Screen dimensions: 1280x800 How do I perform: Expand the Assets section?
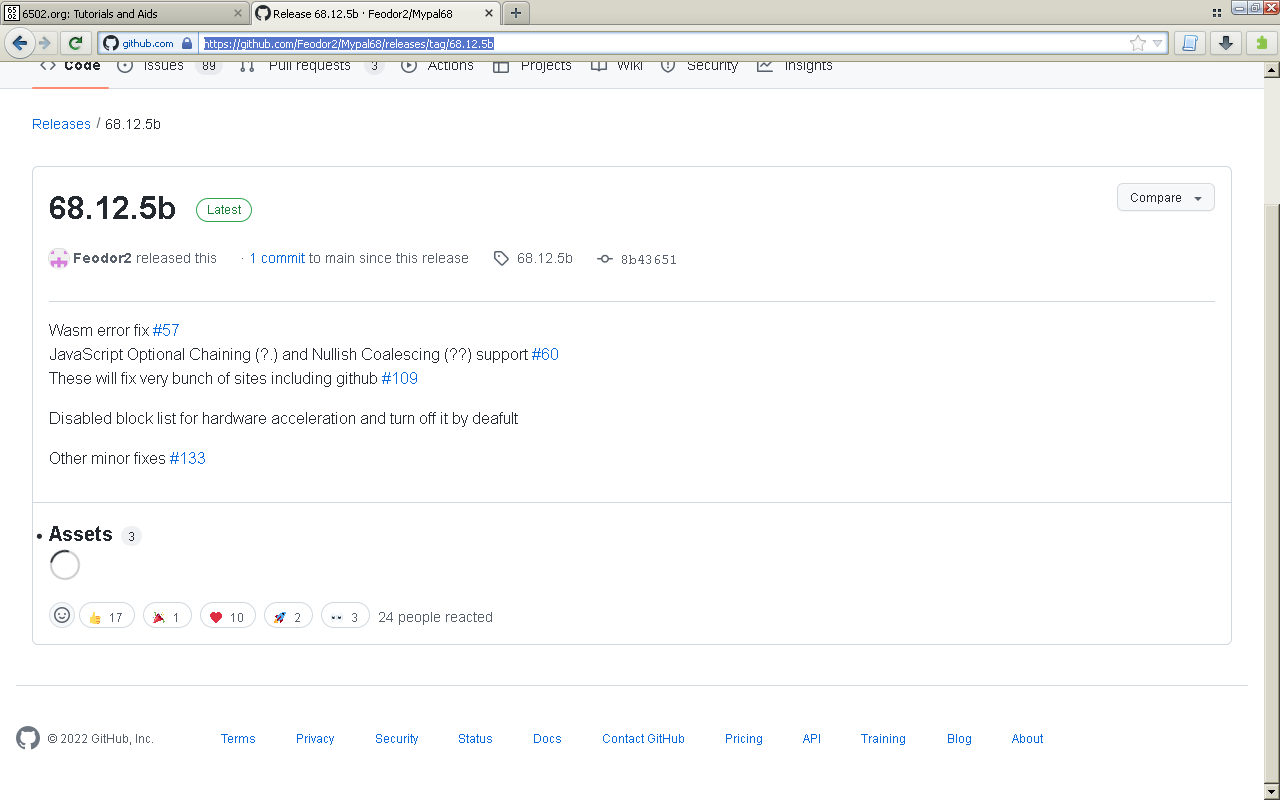point(81,534)
